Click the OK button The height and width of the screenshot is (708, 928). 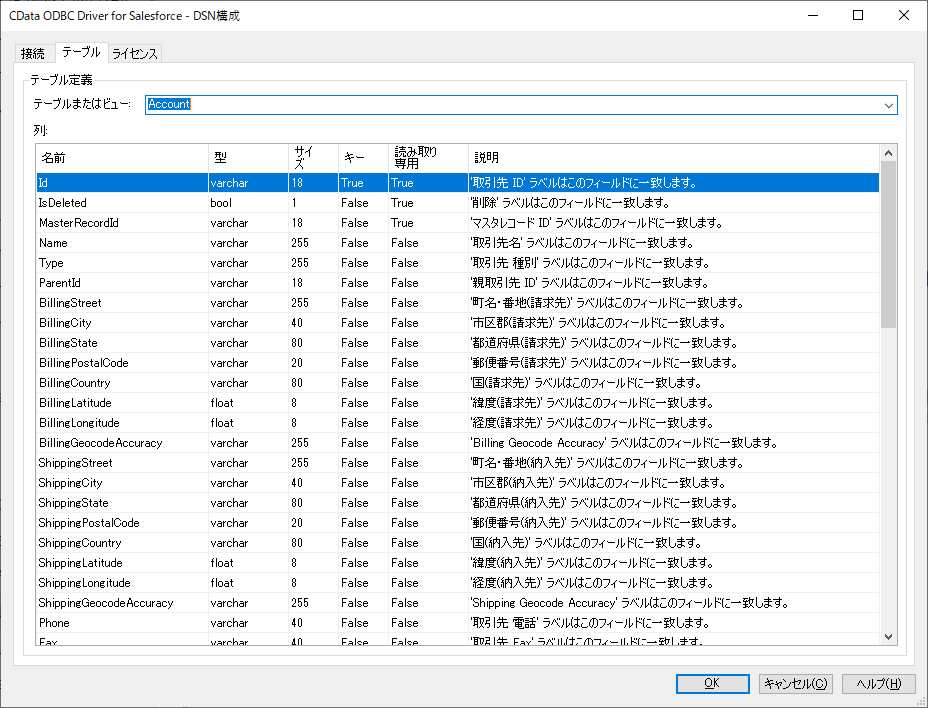(714, 684)
